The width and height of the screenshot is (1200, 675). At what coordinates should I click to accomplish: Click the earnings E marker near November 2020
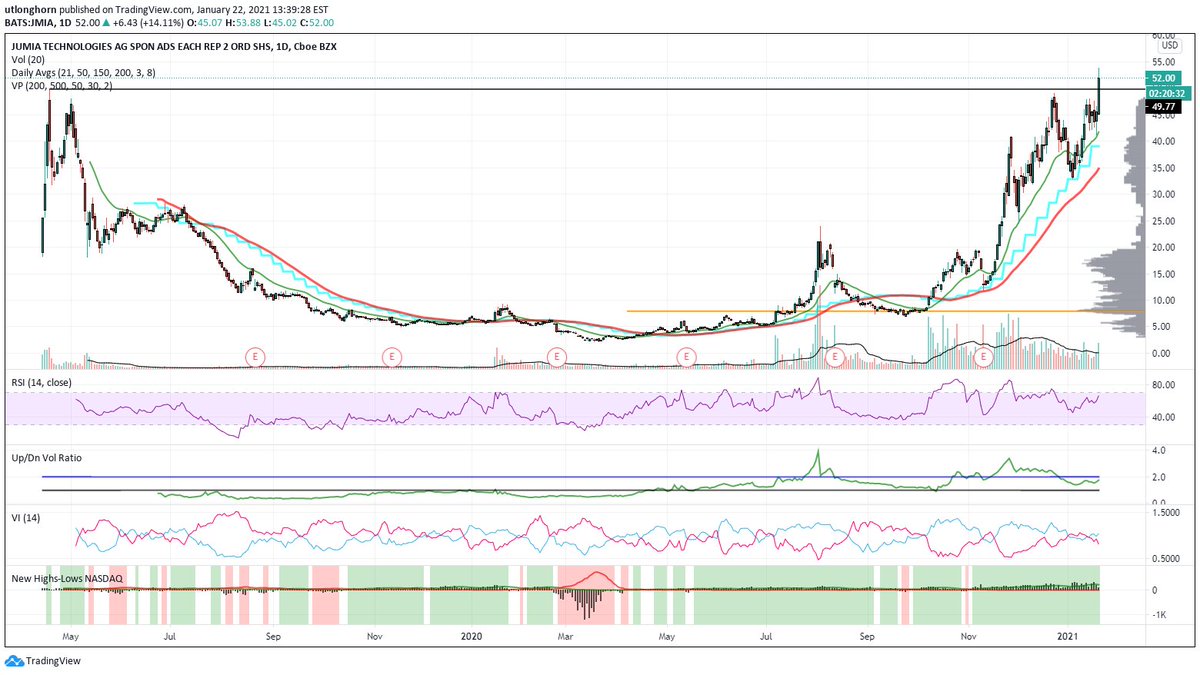[982, 355]
